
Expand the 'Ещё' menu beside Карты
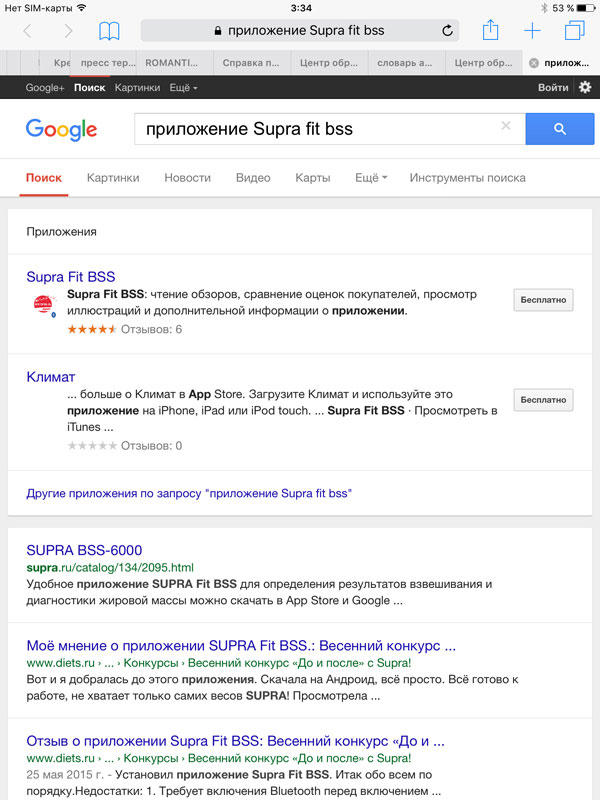click(371, 178)
